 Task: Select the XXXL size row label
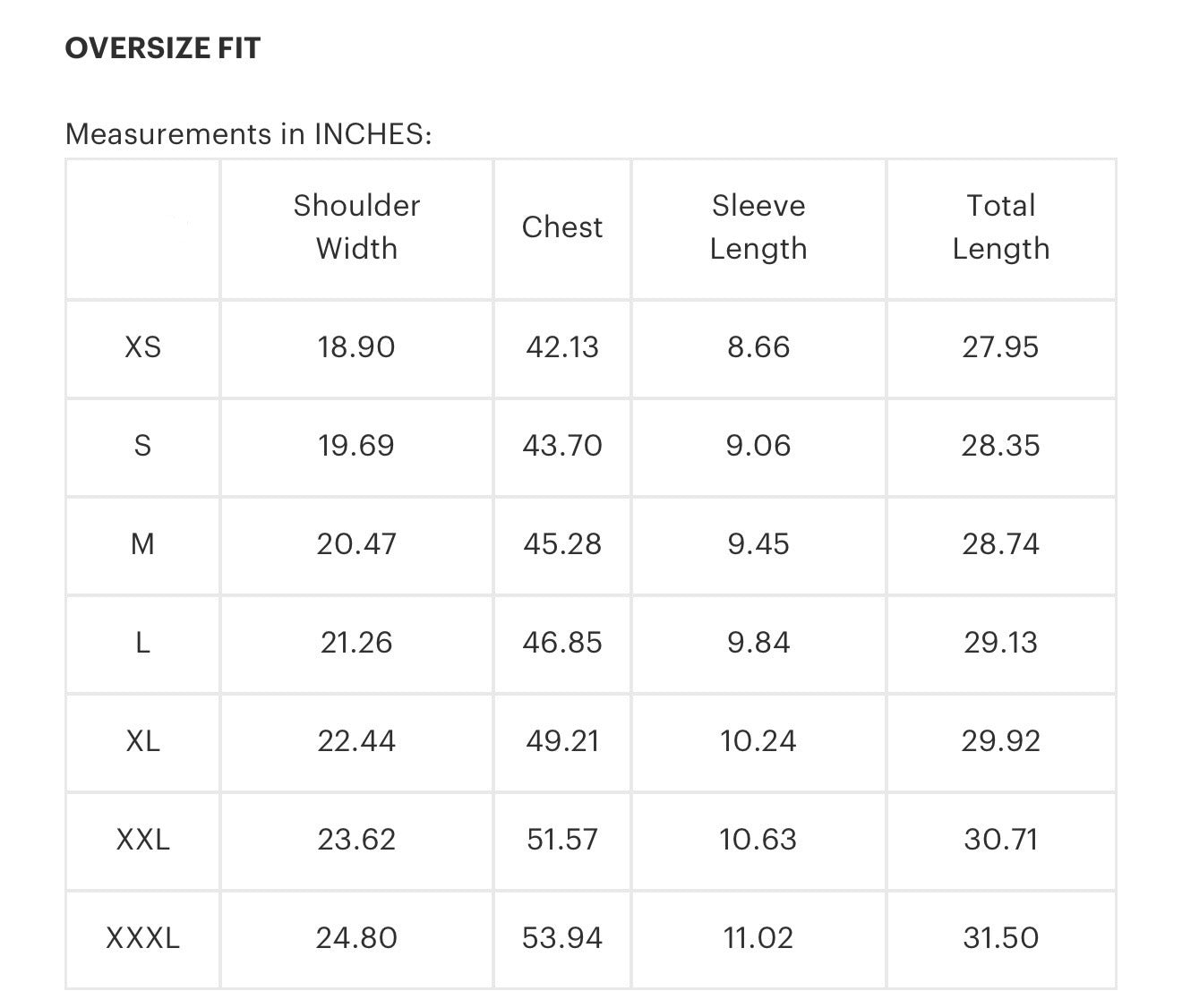(143, 938)
